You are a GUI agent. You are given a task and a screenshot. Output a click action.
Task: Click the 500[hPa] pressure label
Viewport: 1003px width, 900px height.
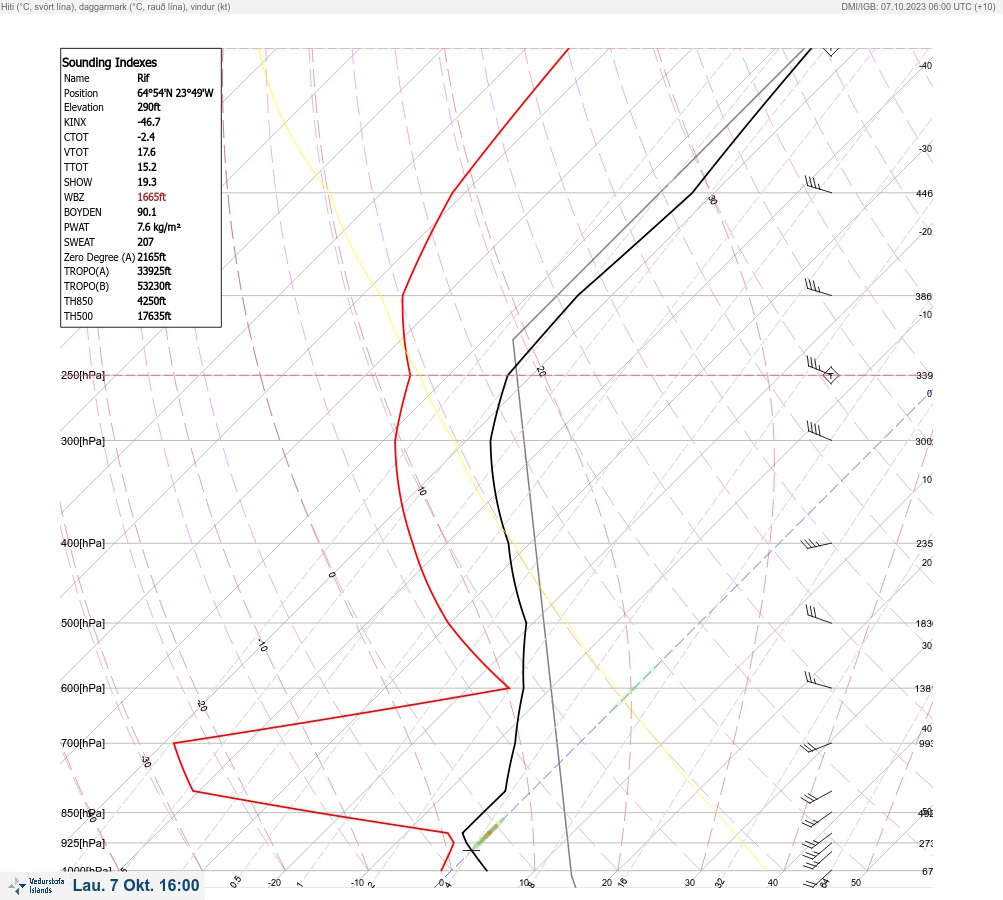click(x=83, y=623)
